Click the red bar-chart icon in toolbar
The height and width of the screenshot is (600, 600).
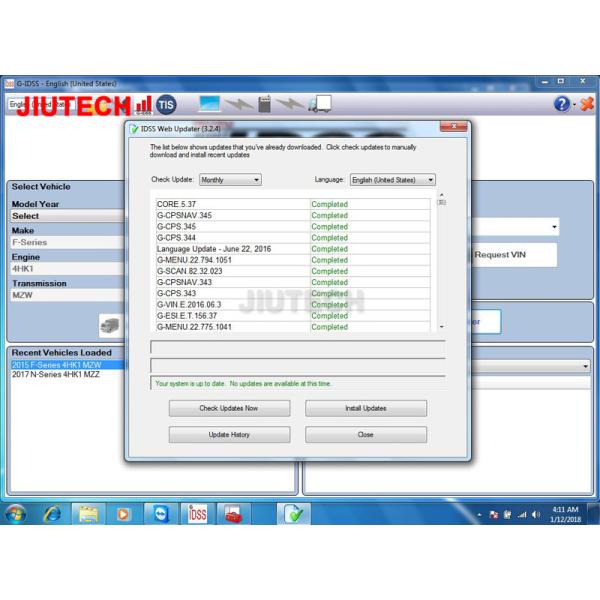coord(143,105)
